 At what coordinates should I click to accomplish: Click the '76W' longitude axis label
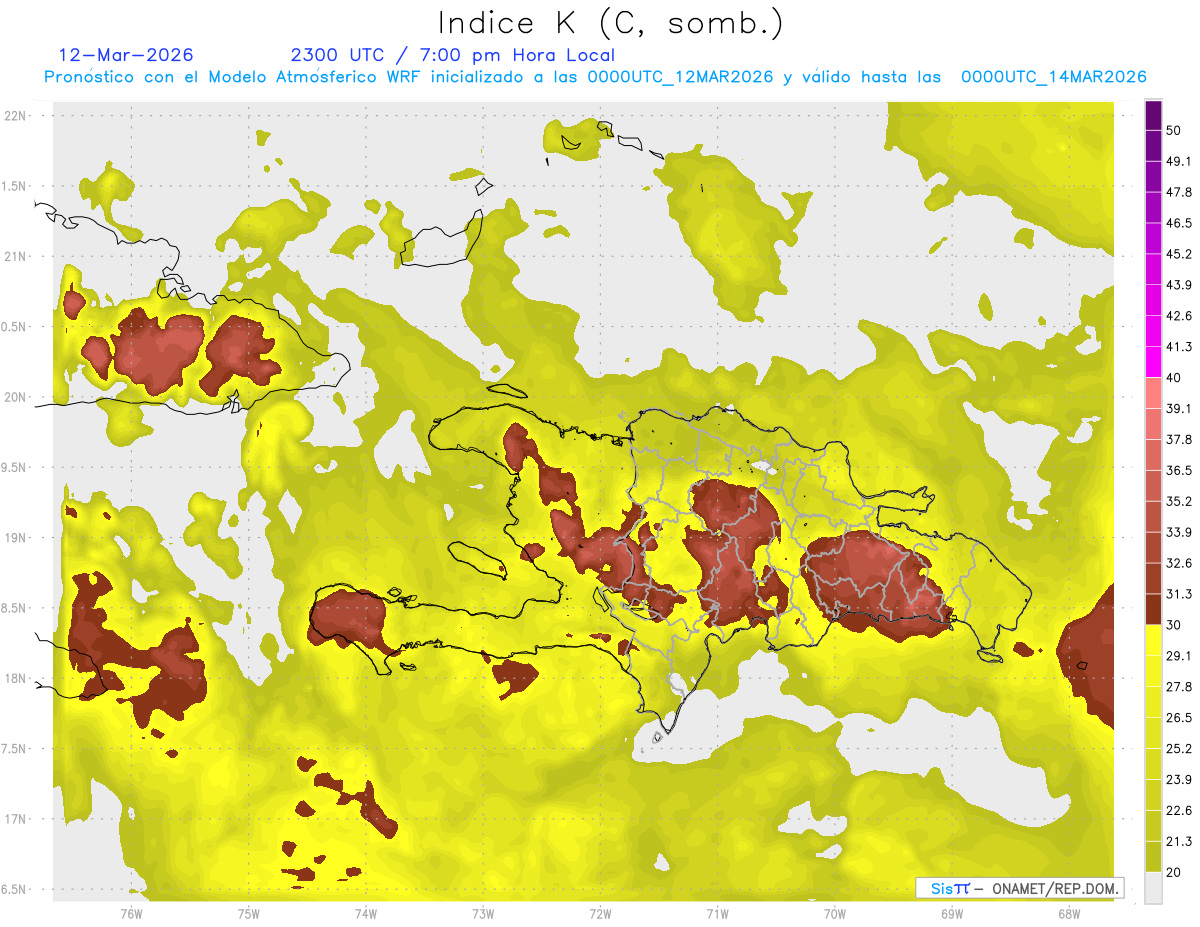[x=132, y=915]
